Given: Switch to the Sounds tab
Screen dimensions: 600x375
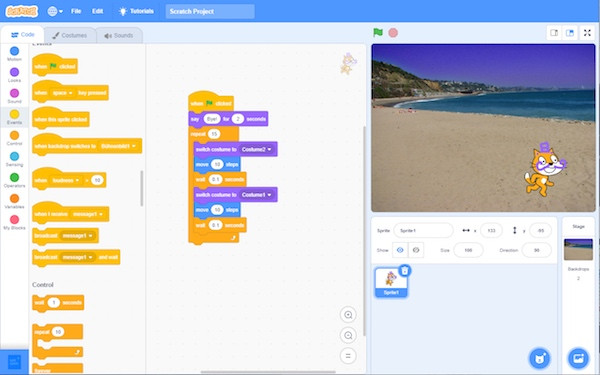Looking at the screenshot, I should coord(119,35).
